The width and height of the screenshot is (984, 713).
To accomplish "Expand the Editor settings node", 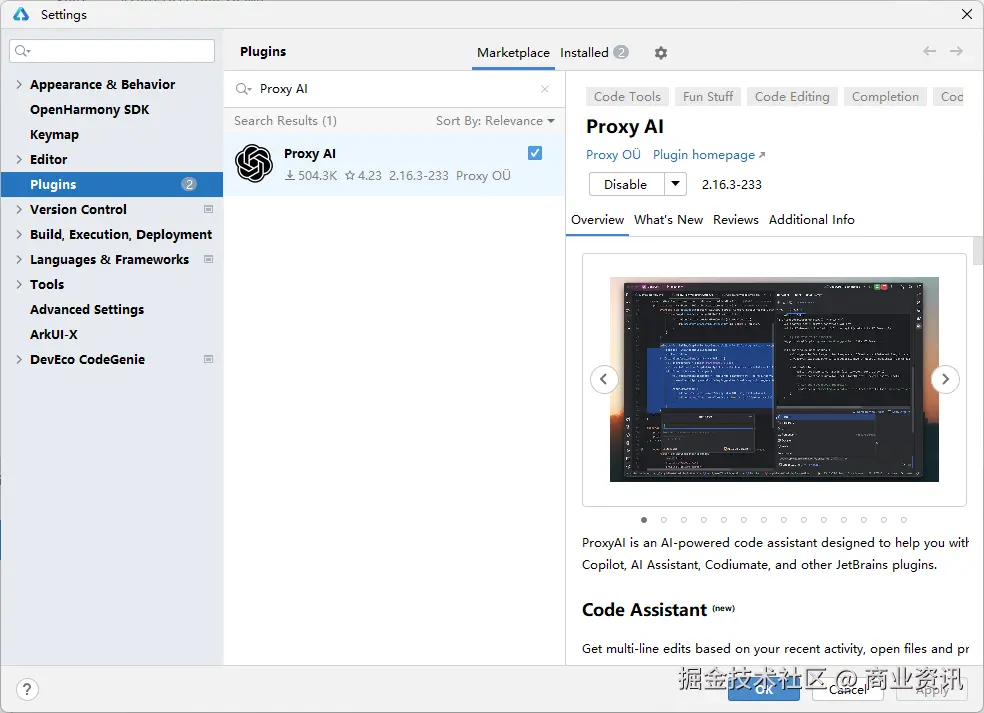I will pyautogui.click(x=19, y=159).
